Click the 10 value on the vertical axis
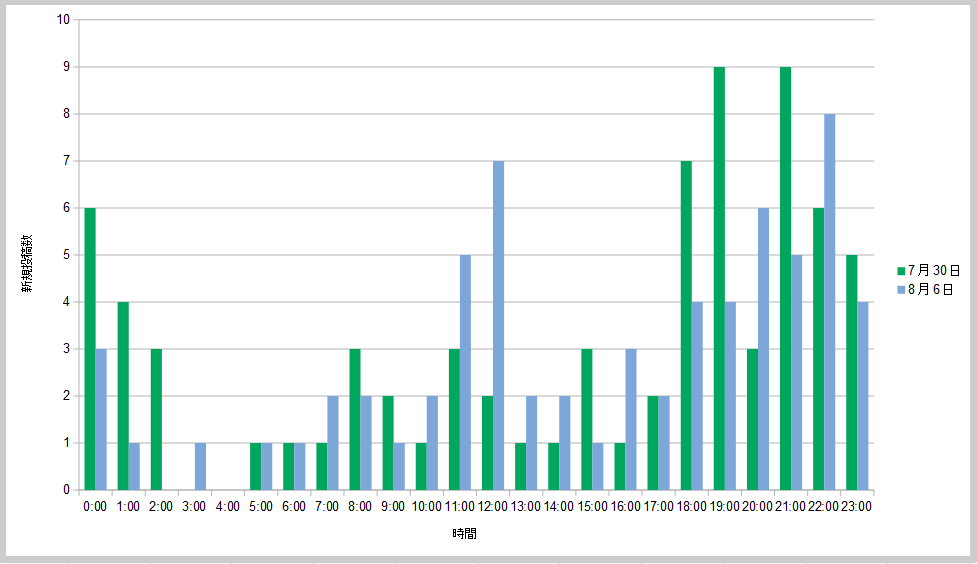The height and width of the screenshot is (564, 977). tap(62, 20)
